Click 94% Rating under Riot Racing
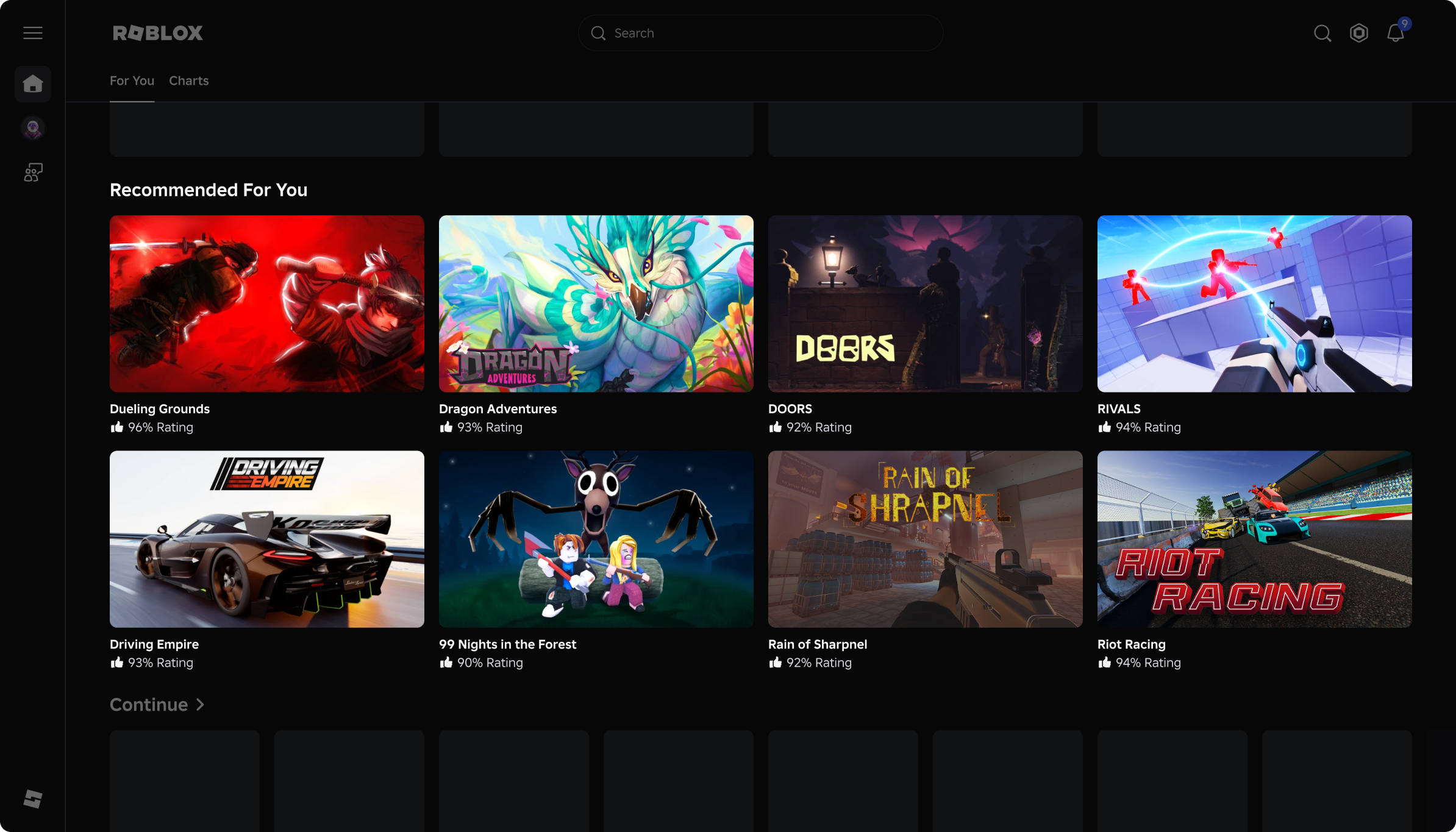The width and height of the screenshot is (1456, 832). 1148,663
